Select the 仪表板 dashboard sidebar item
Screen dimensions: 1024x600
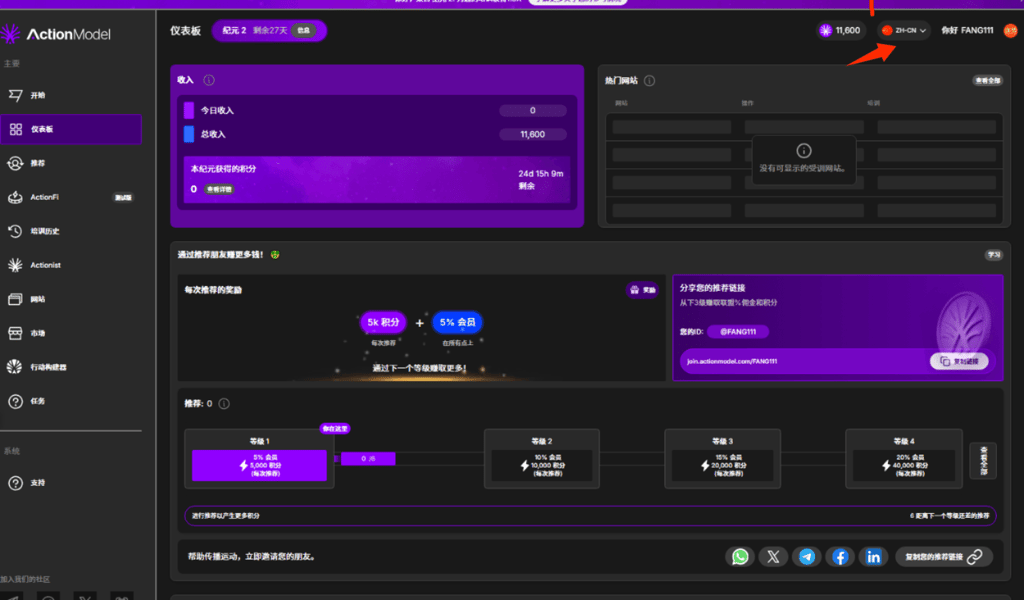(x=71, y=129)
